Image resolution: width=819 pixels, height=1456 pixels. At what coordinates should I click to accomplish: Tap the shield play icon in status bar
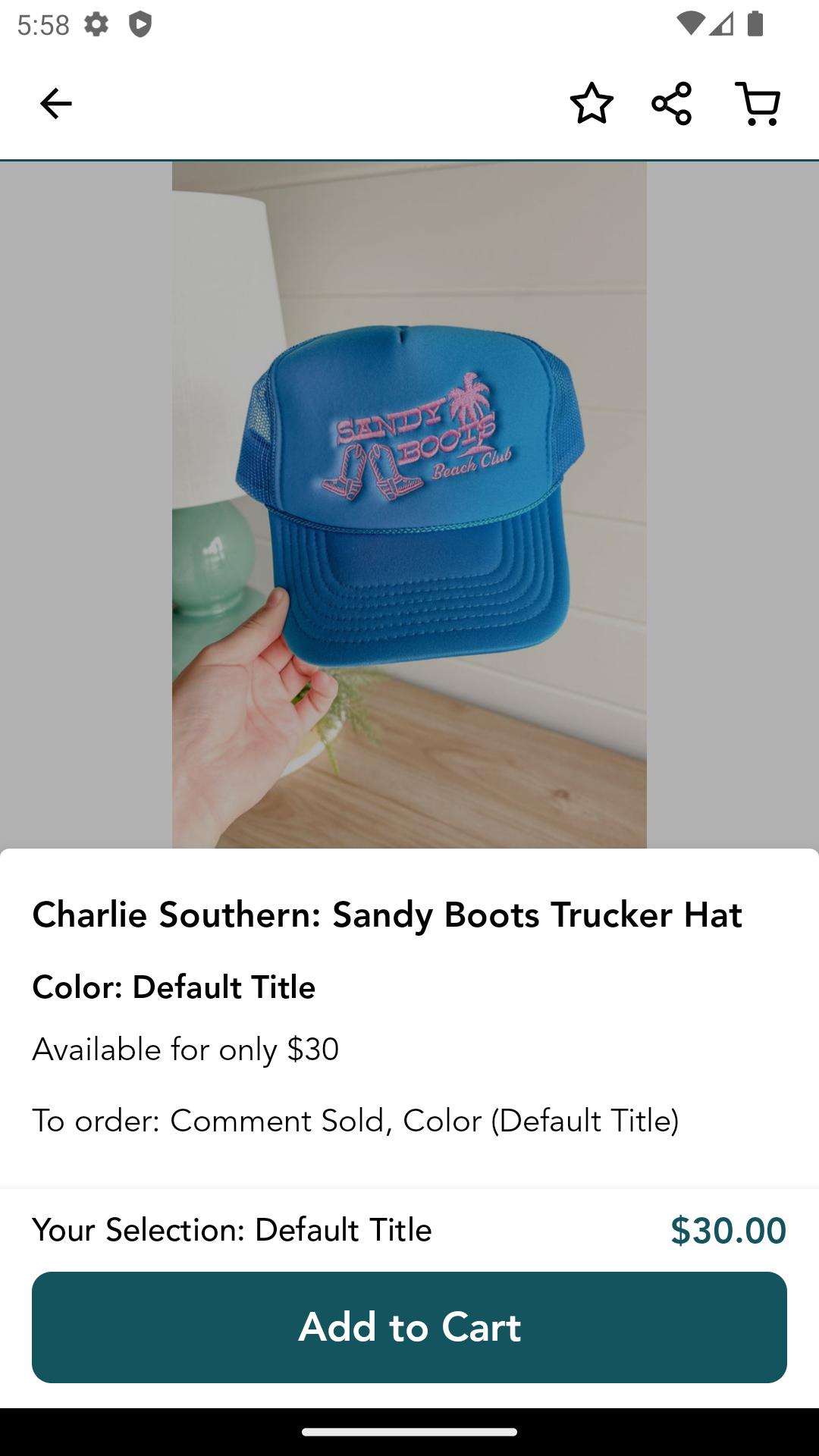[x=140, y=25]
